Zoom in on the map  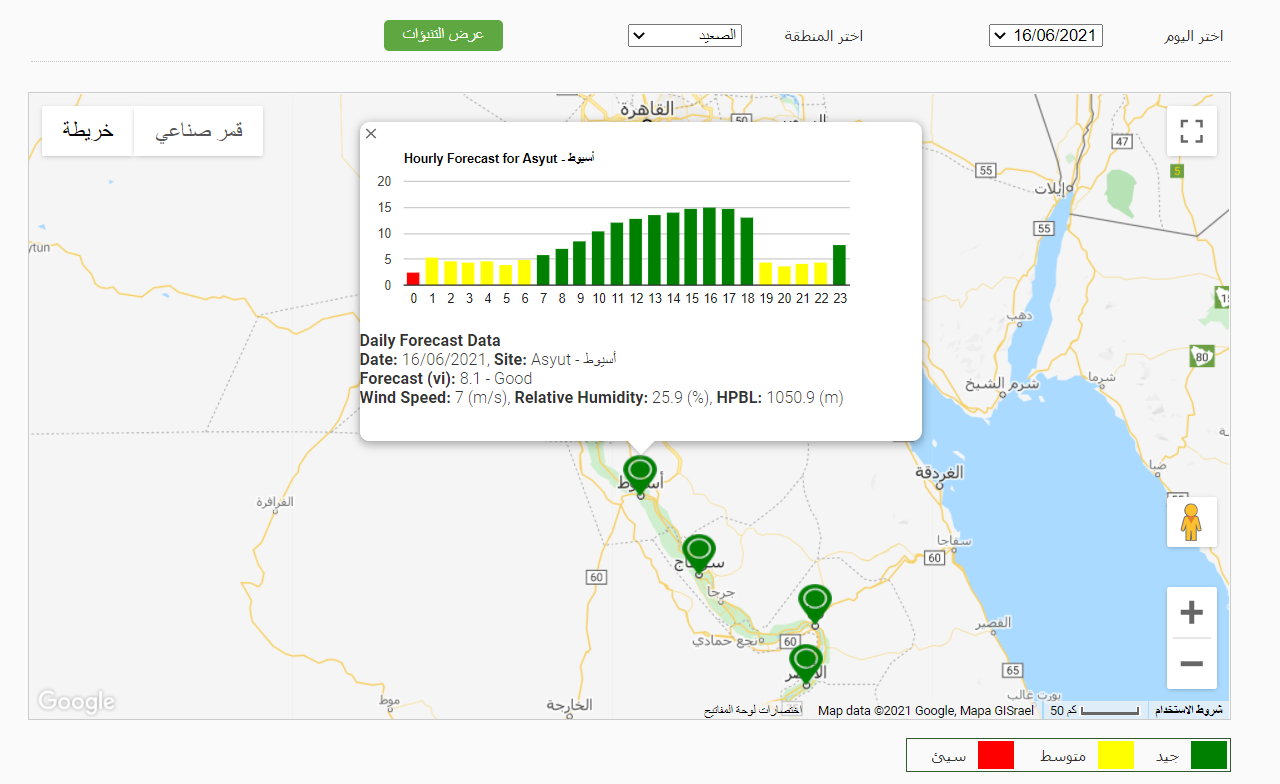1191,613
